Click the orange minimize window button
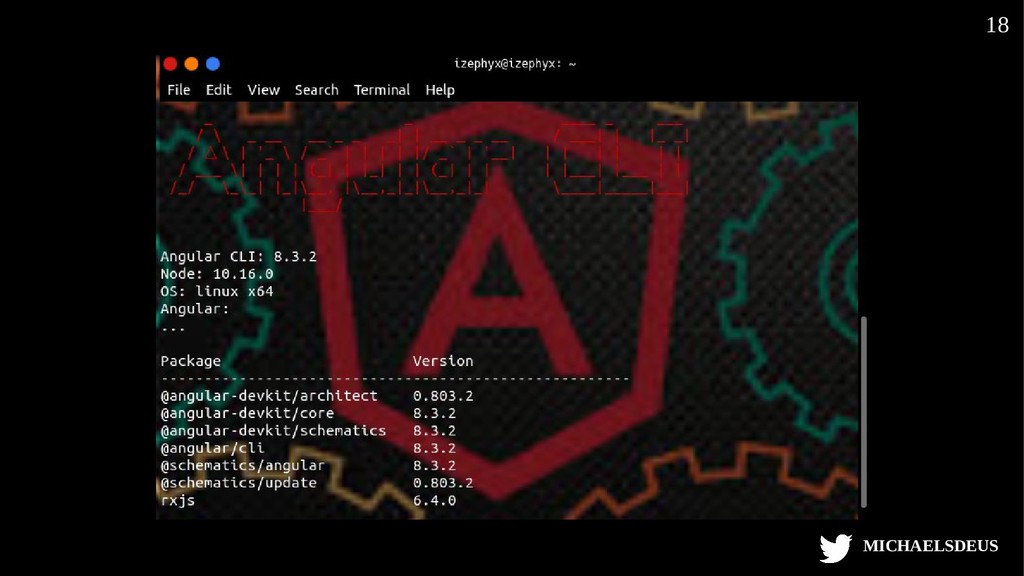Image resolution: width=1024 pixels, height=576 pixels. pyautogui.click(x=191, y=63)
